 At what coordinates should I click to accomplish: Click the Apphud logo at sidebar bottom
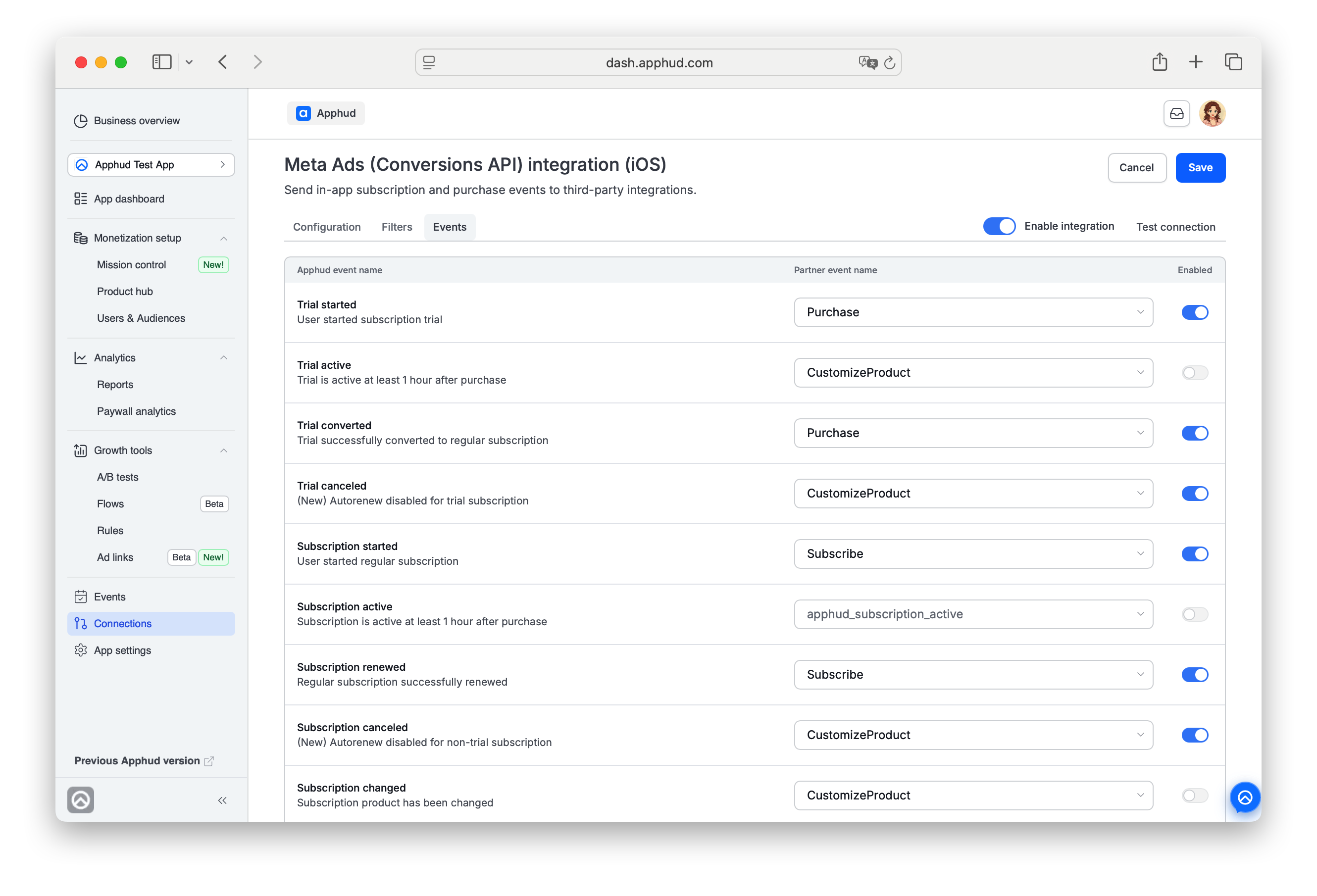click(x=81, y=799)
